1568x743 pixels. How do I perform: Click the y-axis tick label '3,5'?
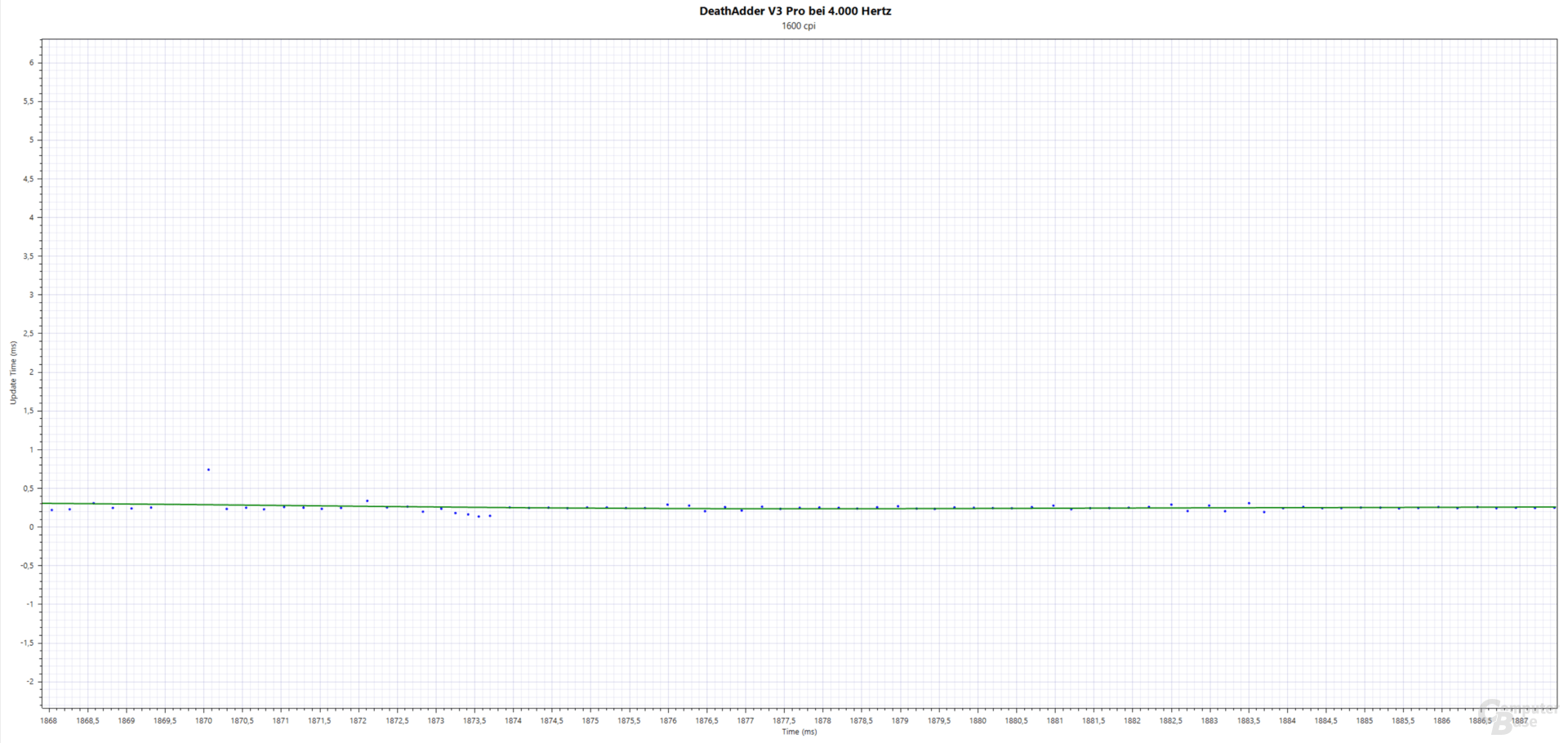[29, 256]
